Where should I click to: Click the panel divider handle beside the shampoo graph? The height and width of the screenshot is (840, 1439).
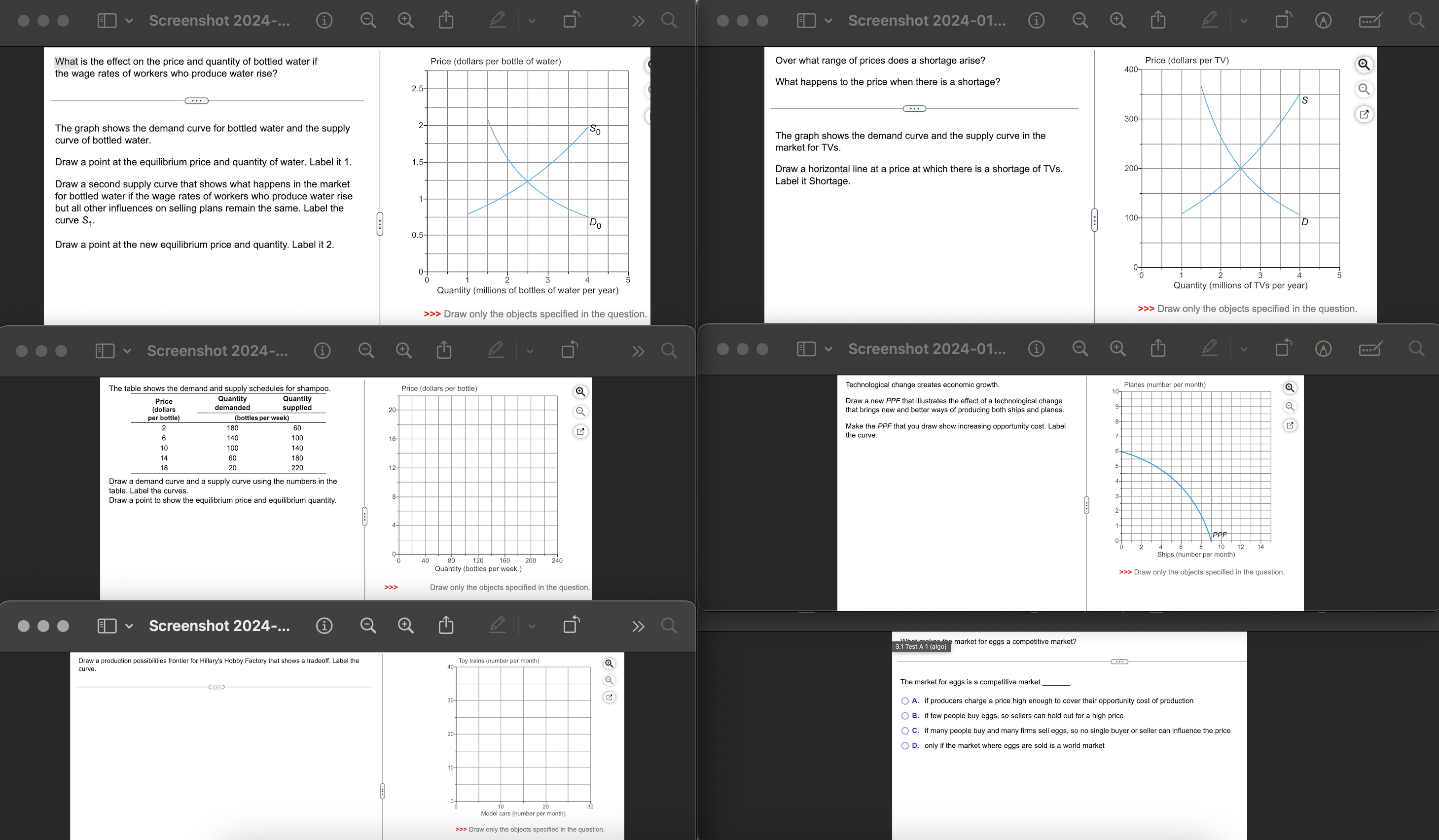pos(364,517)
